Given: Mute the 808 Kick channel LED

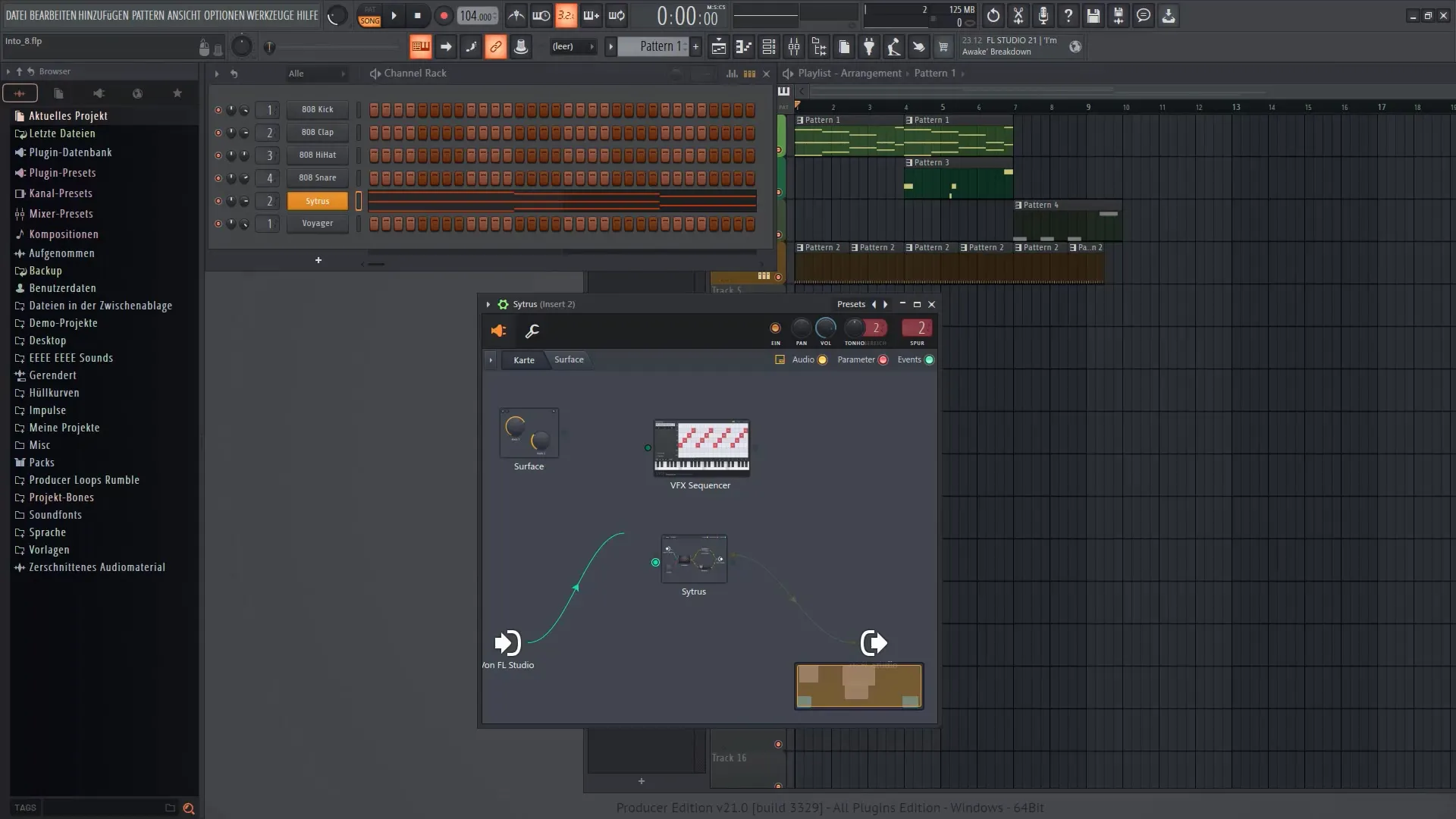Looking at the screenshot, I should [218, 110].
